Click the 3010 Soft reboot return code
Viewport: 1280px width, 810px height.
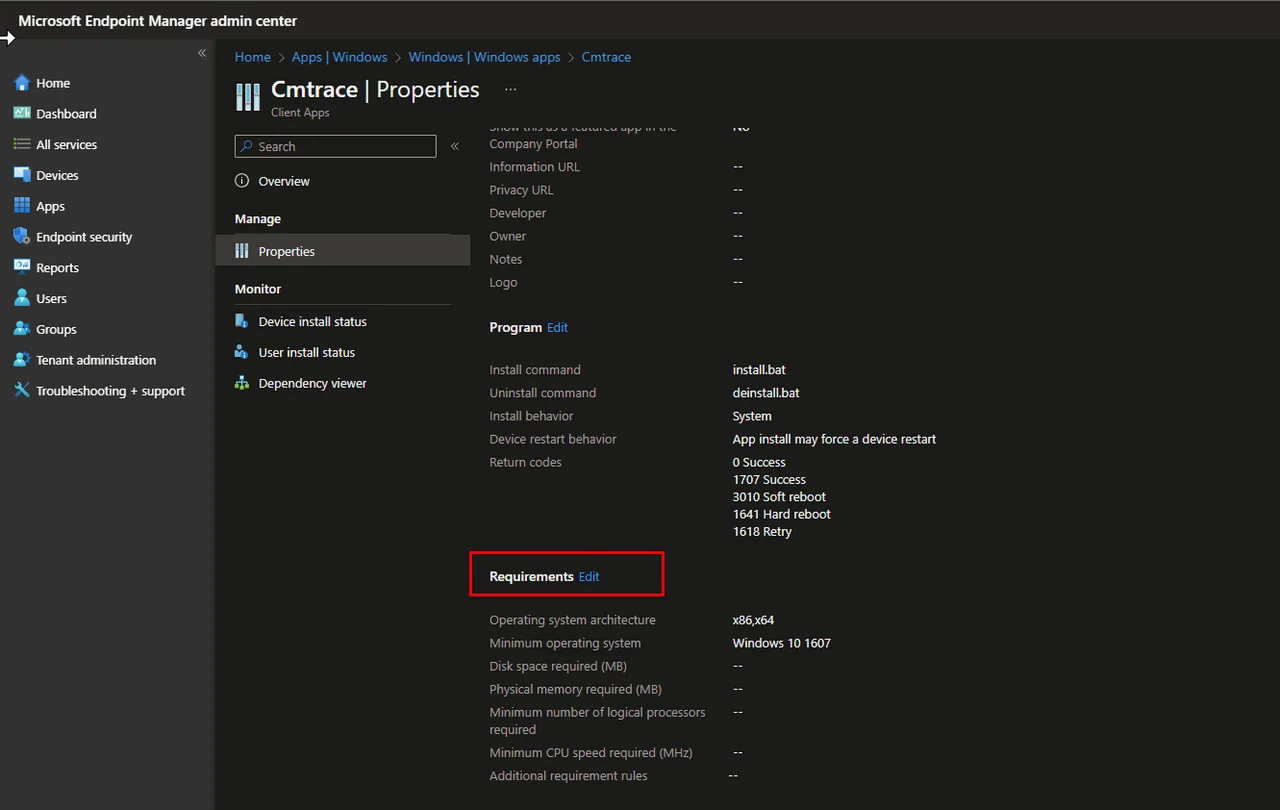(x=780, y=497)
